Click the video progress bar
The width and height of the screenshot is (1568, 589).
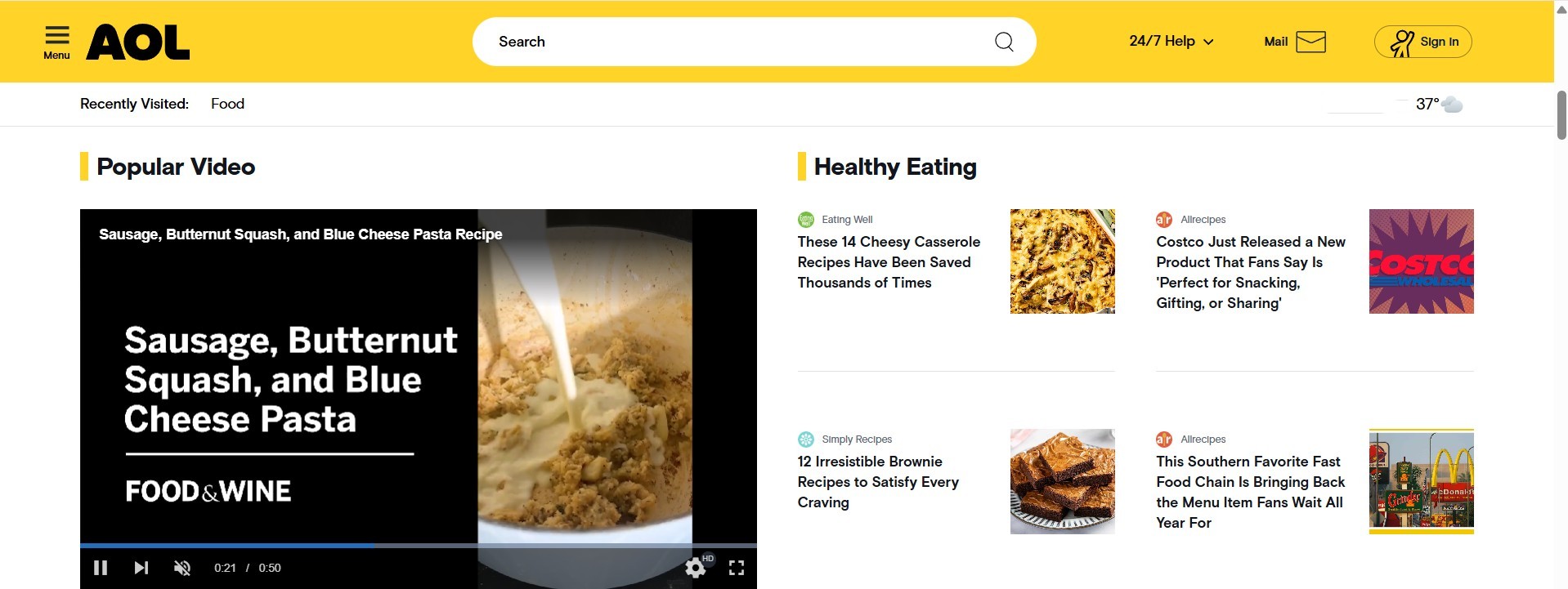pyautogui.click(x=418, y=545)
